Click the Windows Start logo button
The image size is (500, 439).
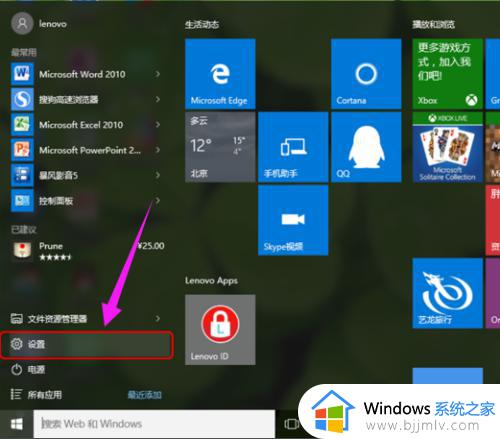tap(16, 424)
